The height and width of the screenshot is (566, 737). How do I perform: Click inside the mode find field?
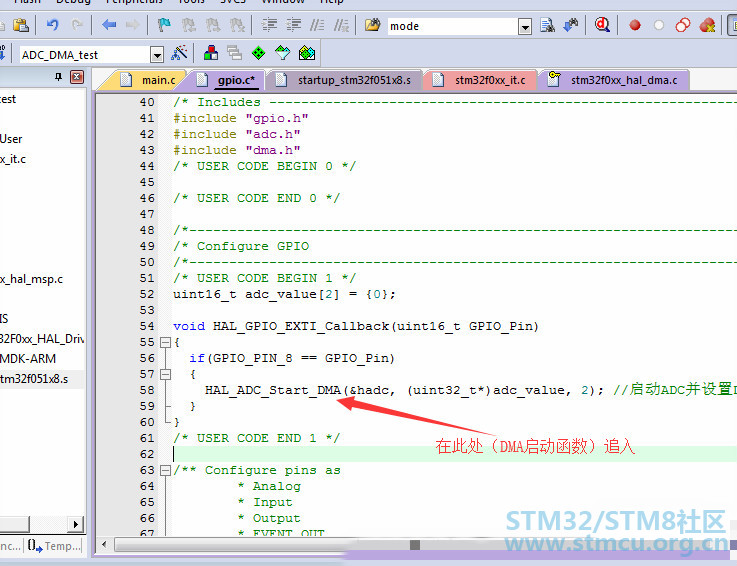[453, 26]
